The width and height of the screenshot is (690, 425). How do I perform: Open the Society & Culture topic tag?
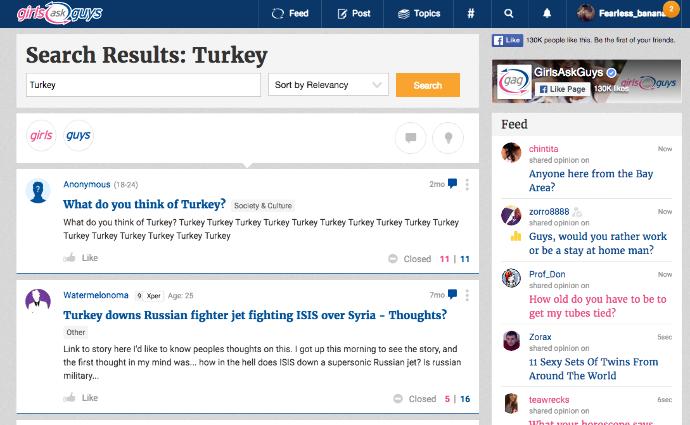pyautogui.click(x=263, y=205)
